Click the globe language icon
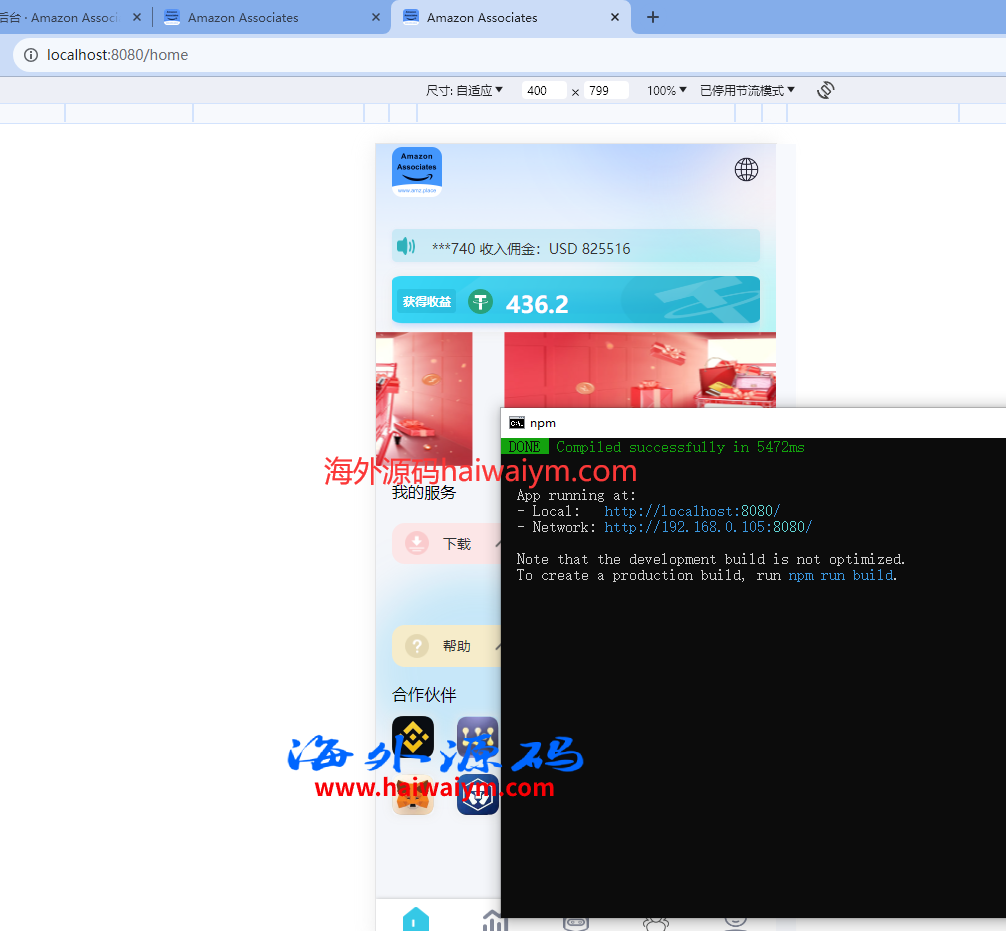This screenshot has height=931, width=1006. coord(746,169)
